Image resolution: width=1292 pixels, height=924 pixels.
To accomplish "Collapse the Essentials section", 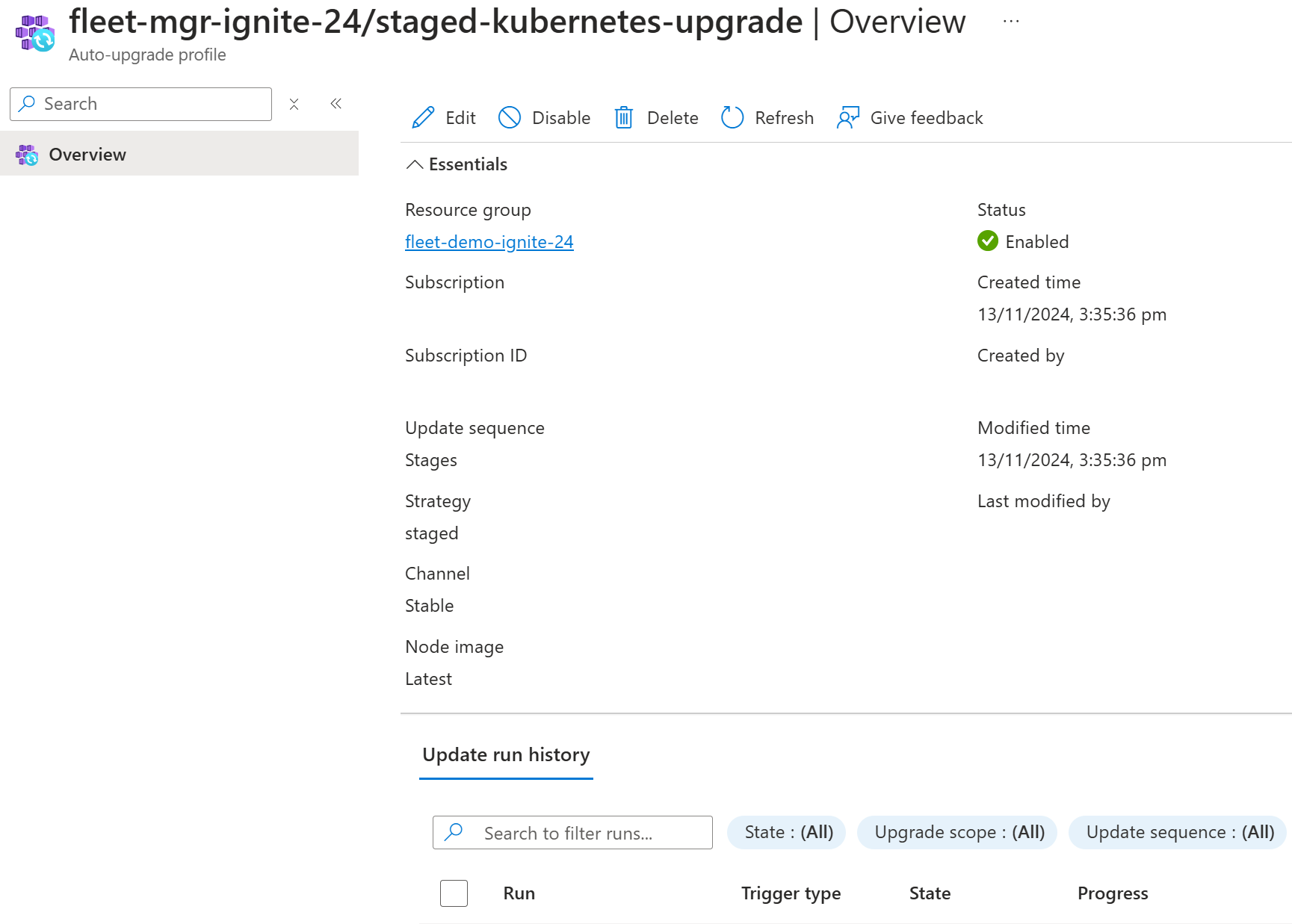I will pyautogui.click(x=415, y=164).
